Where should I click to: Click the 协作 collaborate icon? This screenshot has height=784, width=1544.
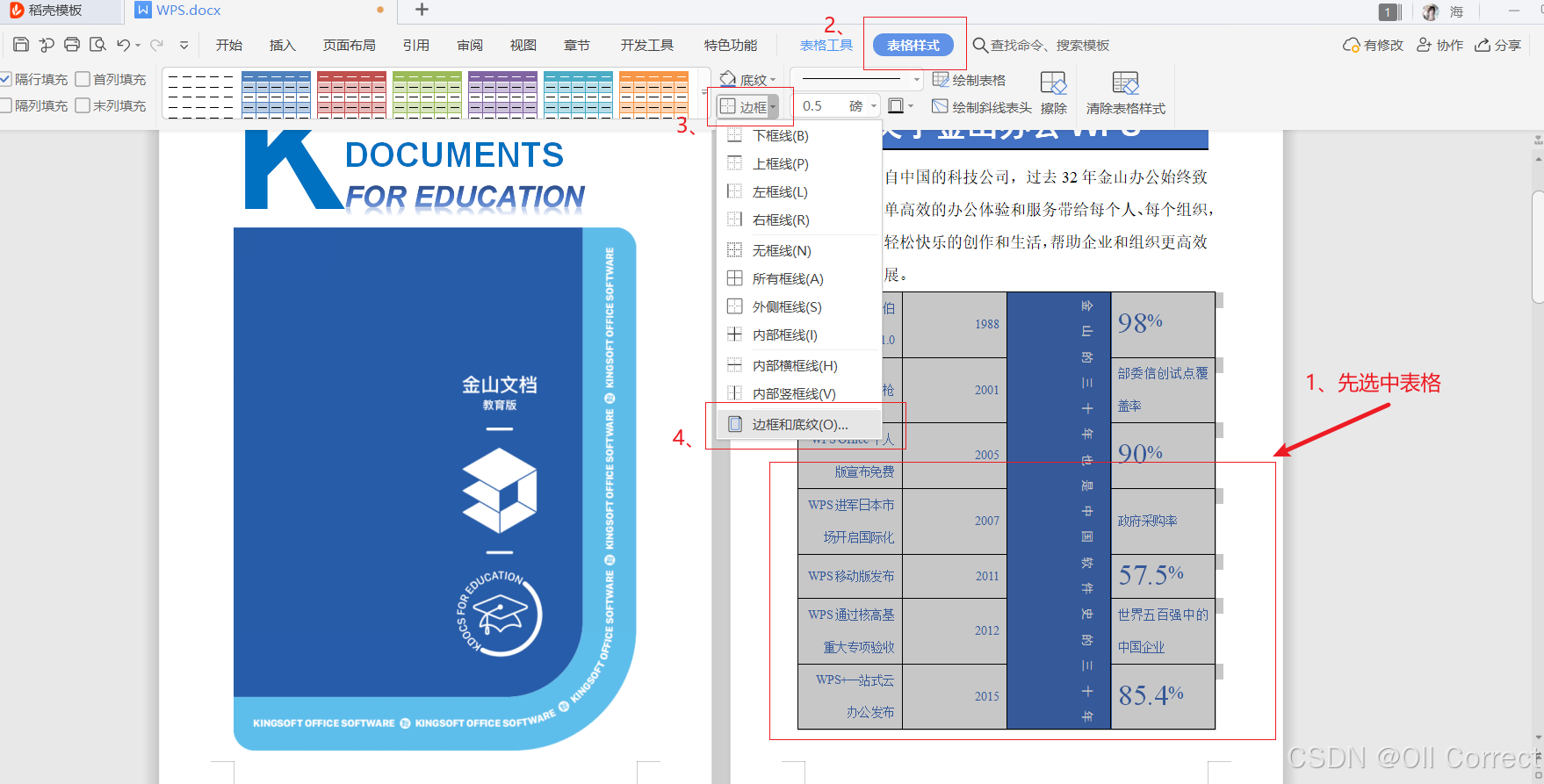click(x=1425, y=45)
